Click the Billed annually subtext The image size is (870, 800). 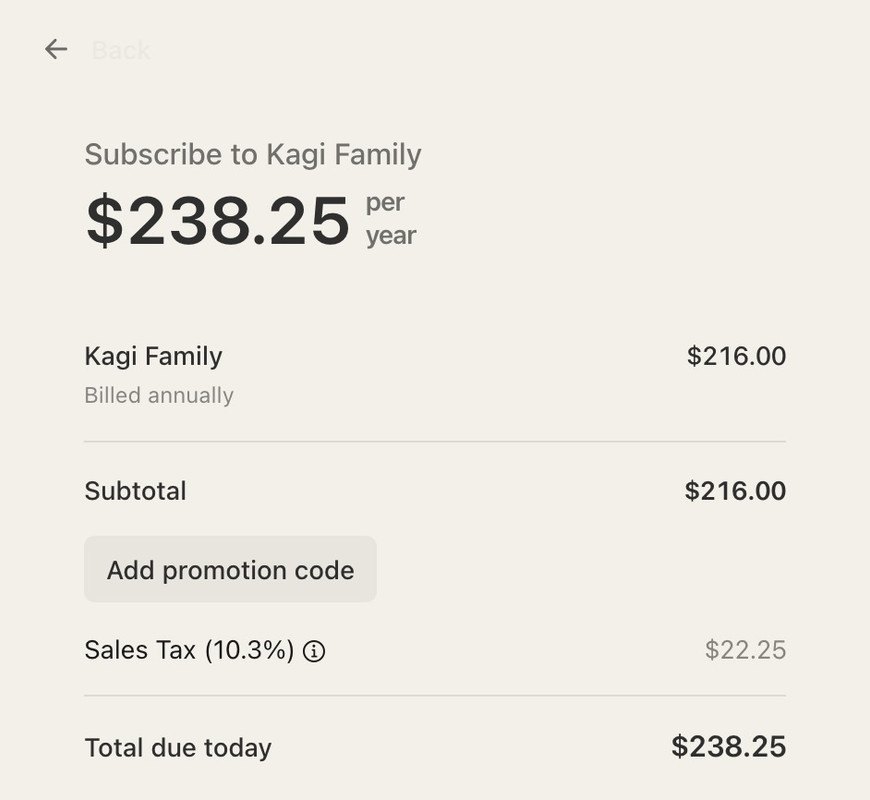159,396
